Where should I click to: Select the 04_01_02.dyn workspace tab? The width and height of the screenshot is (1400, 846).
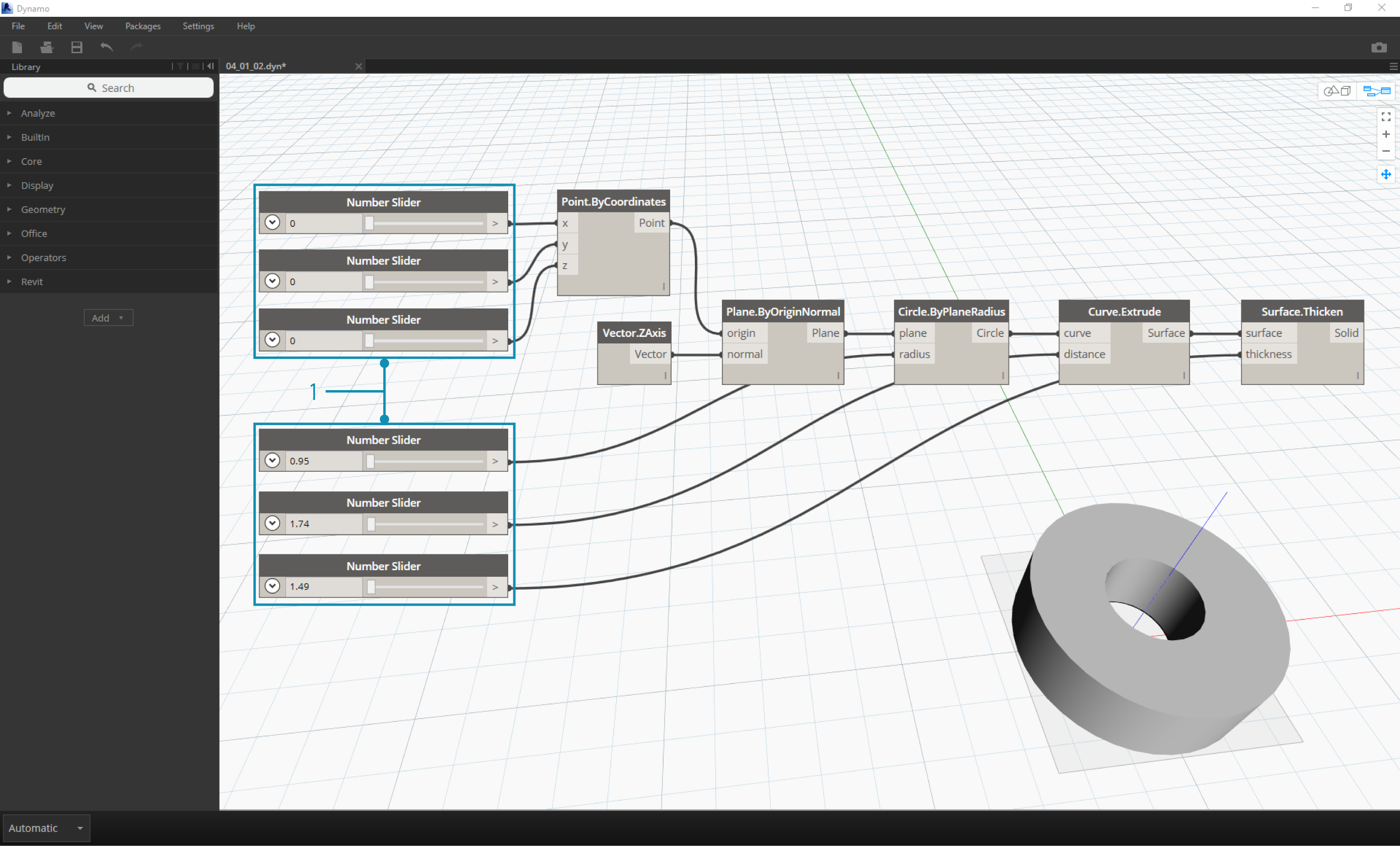pos(293,66)
